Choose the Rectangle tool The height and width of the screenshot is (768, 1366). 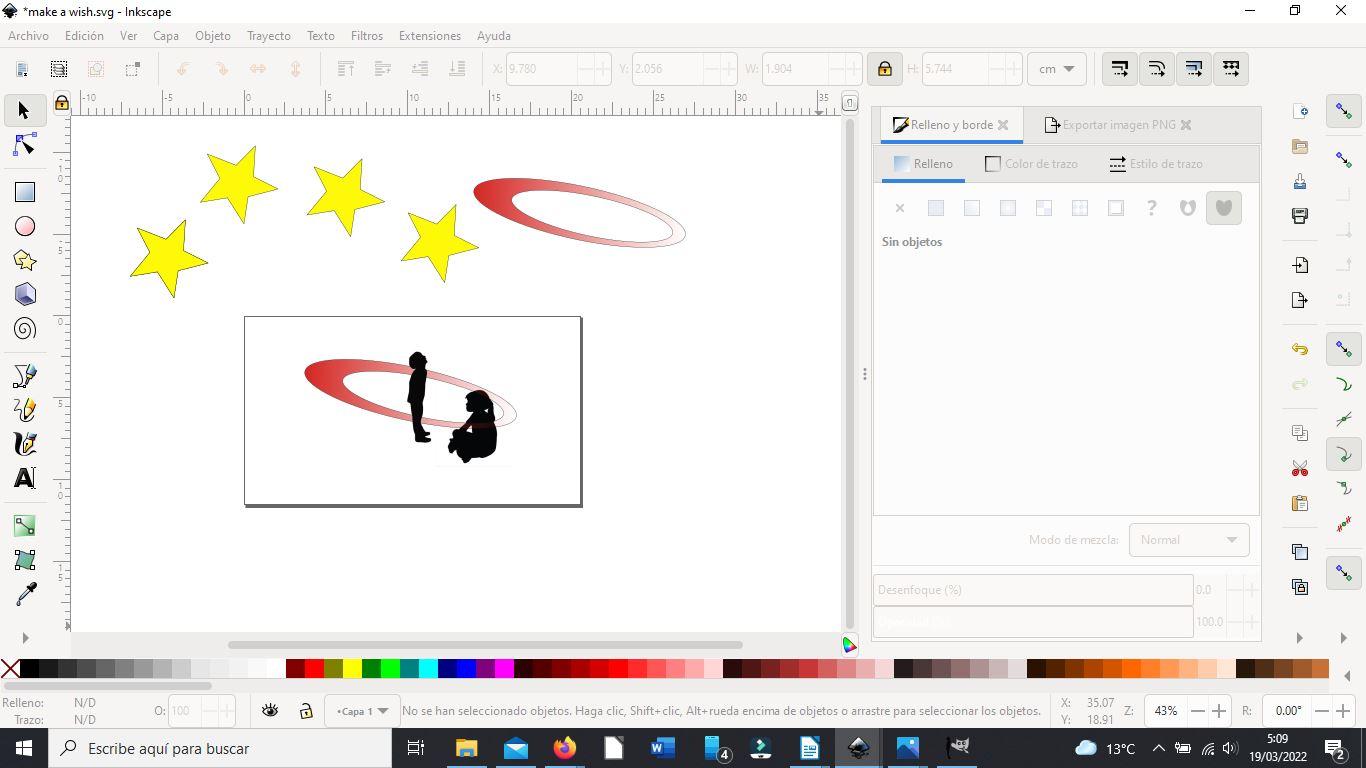click(x=24, y=192)
